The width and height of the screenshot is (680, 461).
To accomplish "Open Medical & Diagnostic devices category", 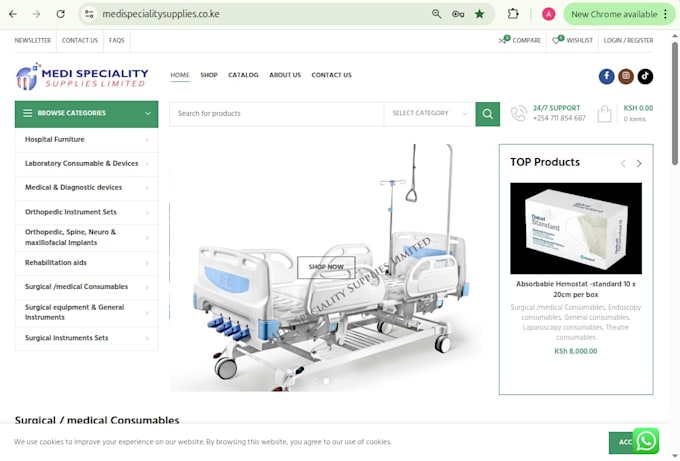I will click(x=73, y=188).
